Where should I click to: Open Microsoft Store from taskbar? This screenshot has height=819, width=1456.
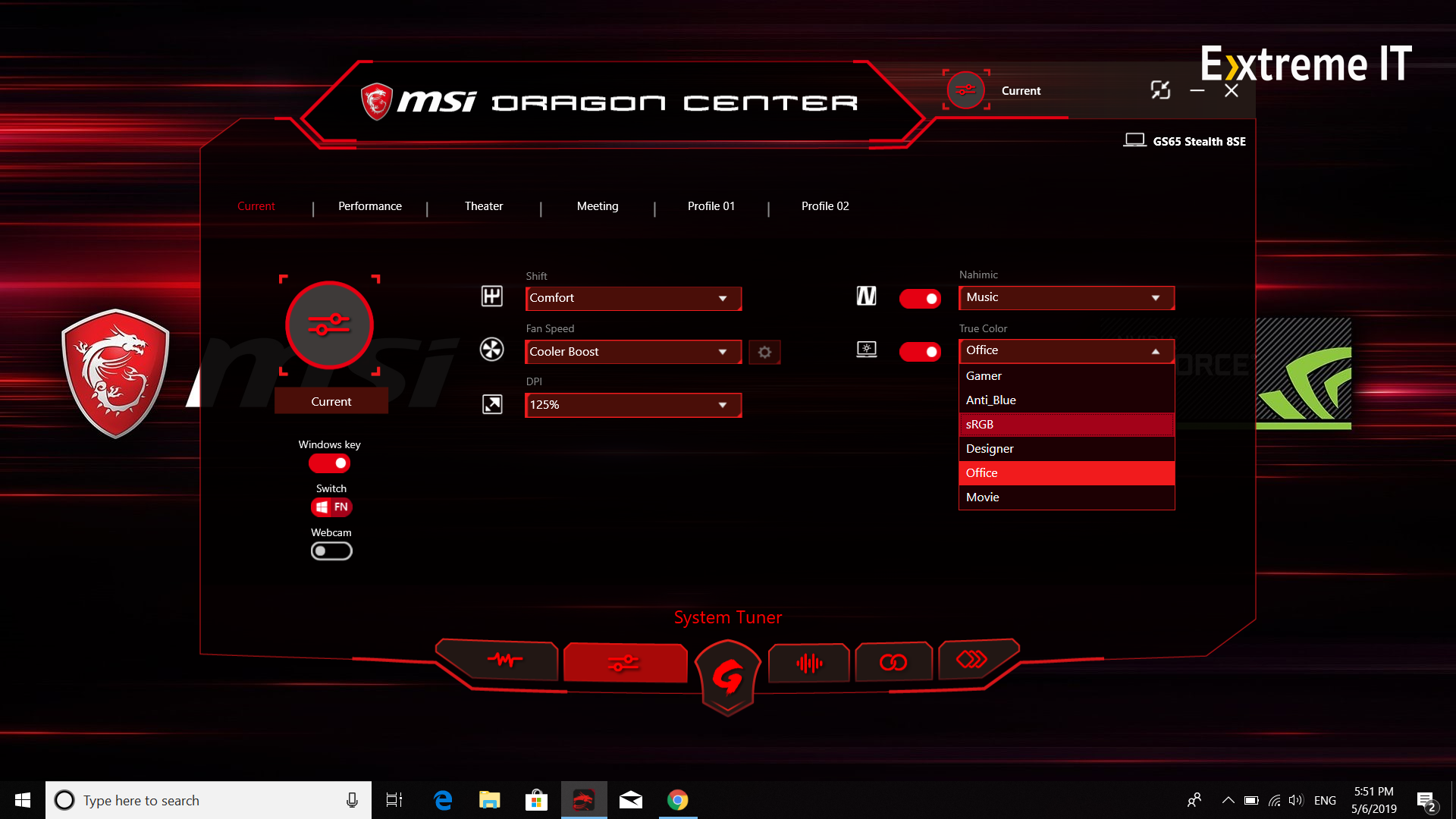pos(537,800)
